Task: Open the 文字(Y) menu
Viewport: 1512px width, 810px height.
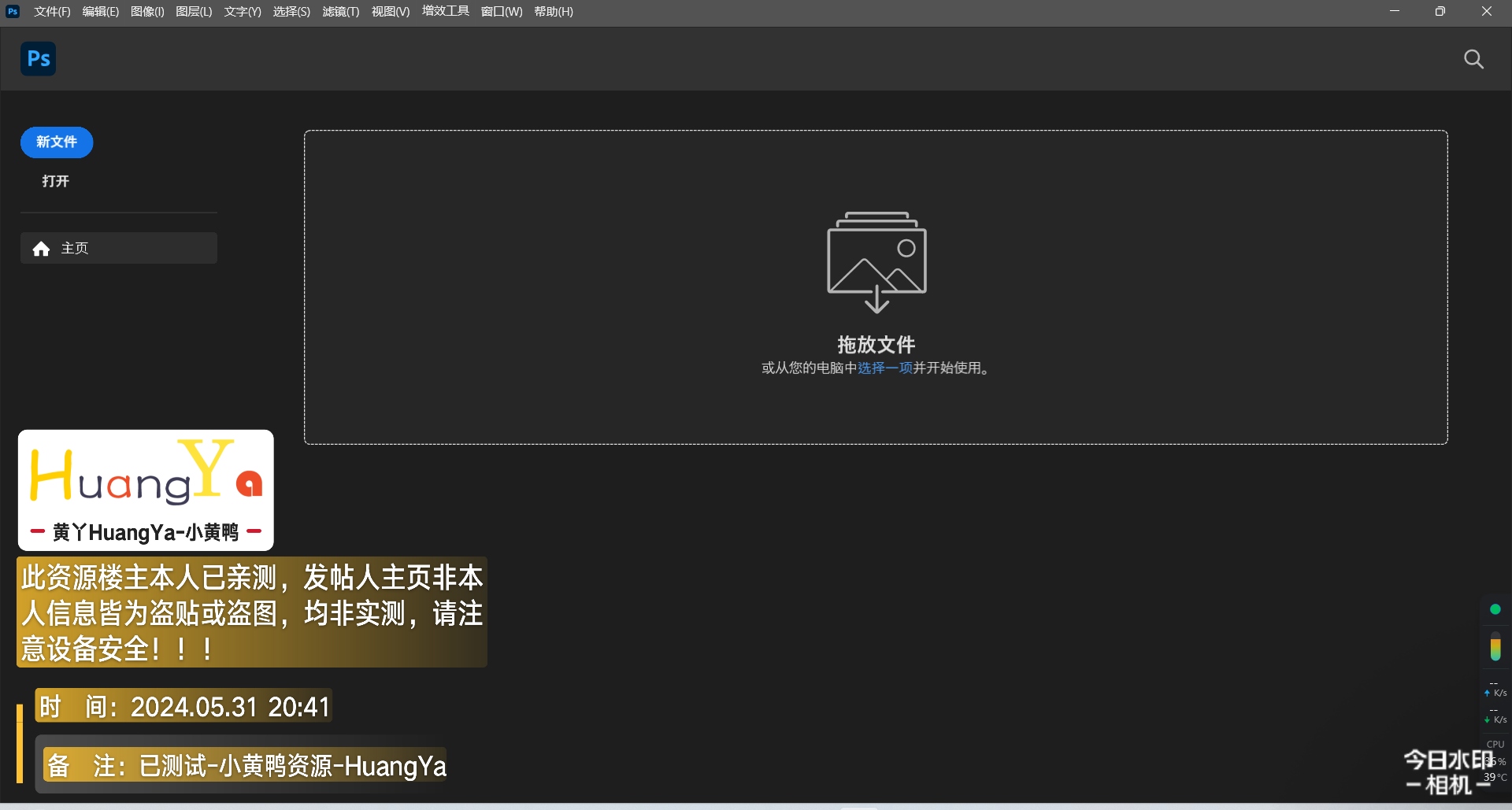Action: click(x=243, y=12)
